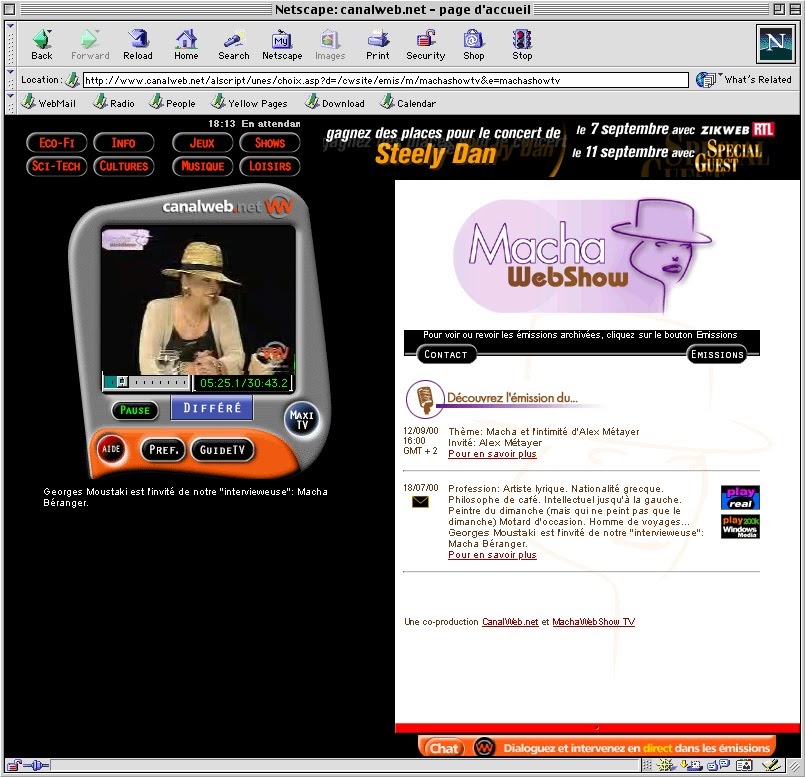Open the Loisirs channel
Viewport: 805px width, 777px height.
pyautogui.click(x=270, y=166)
